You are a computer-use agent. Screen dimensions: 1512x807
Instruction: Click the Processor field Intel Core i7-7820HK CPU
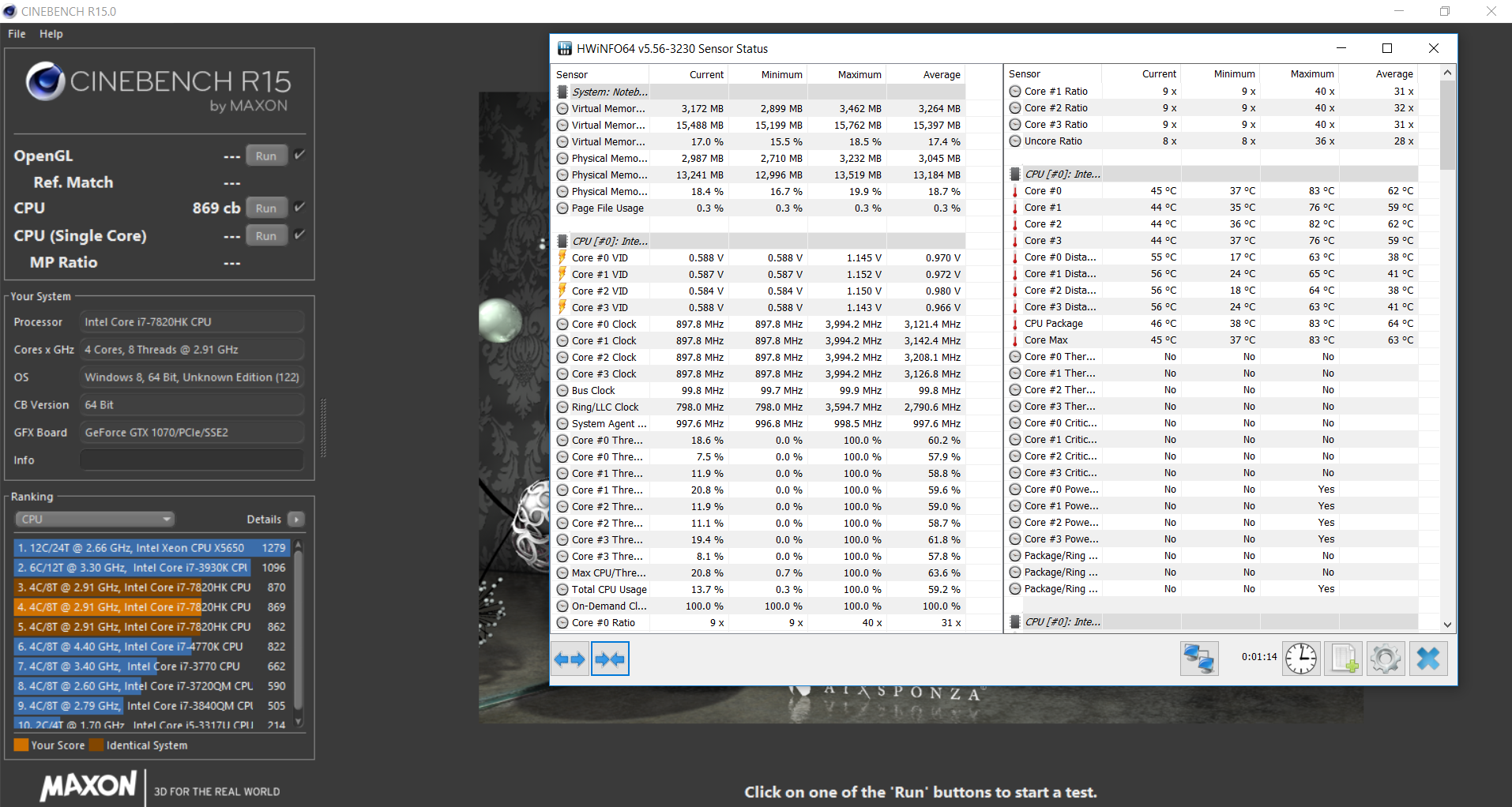pos(192,322)
